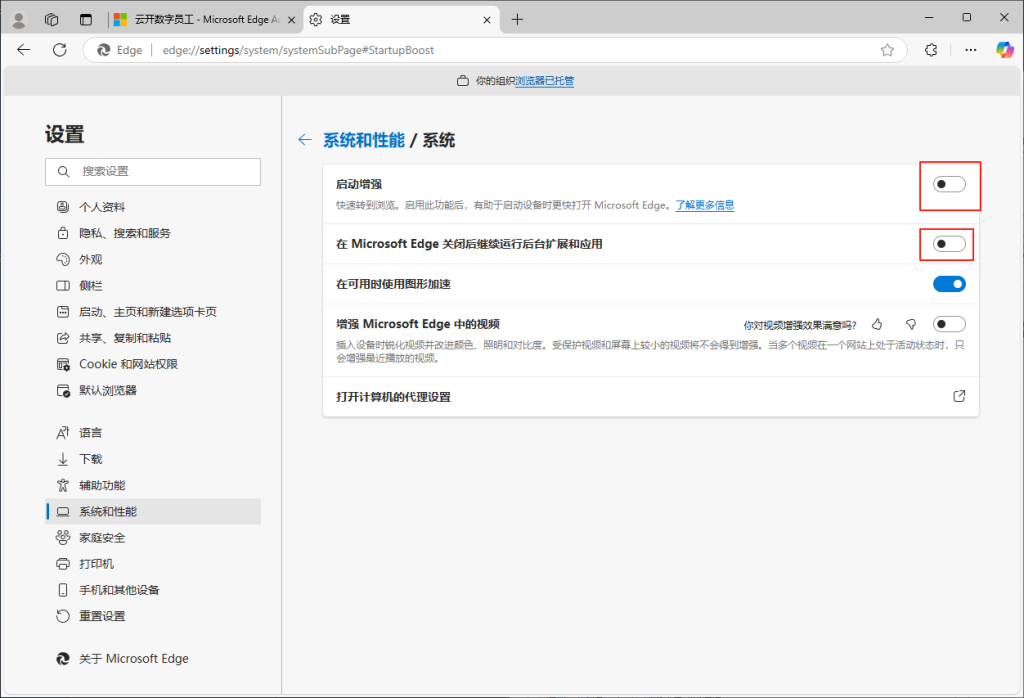Open 打印机 settings section
This screenshot has height=698, width=1024.
click(153, 563)
